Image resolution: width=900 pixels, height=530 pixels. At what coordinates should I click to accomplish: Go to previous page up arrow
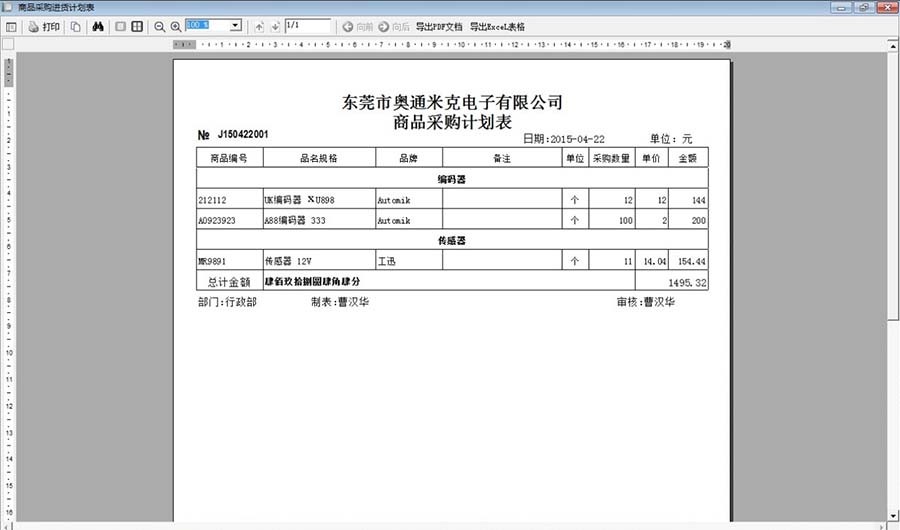(259, 27)
